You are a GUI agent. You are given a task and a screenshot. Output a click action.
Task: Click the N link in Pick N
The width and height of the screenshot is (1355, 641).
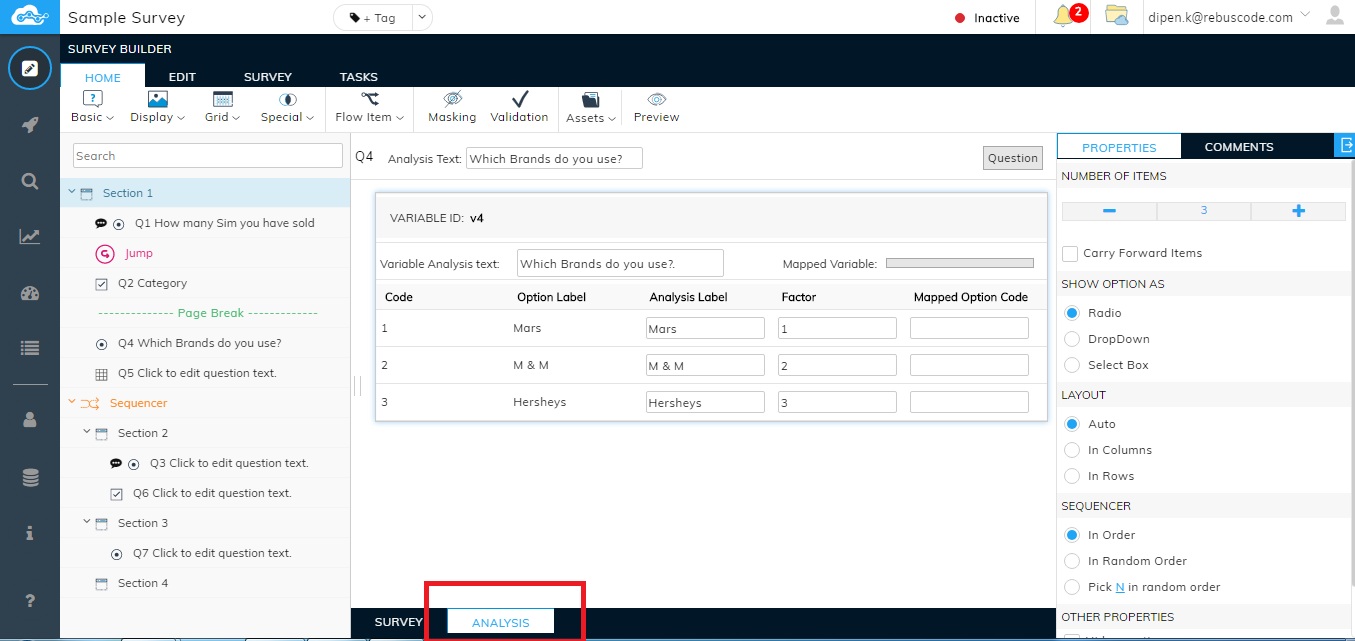click(1120, 587)
